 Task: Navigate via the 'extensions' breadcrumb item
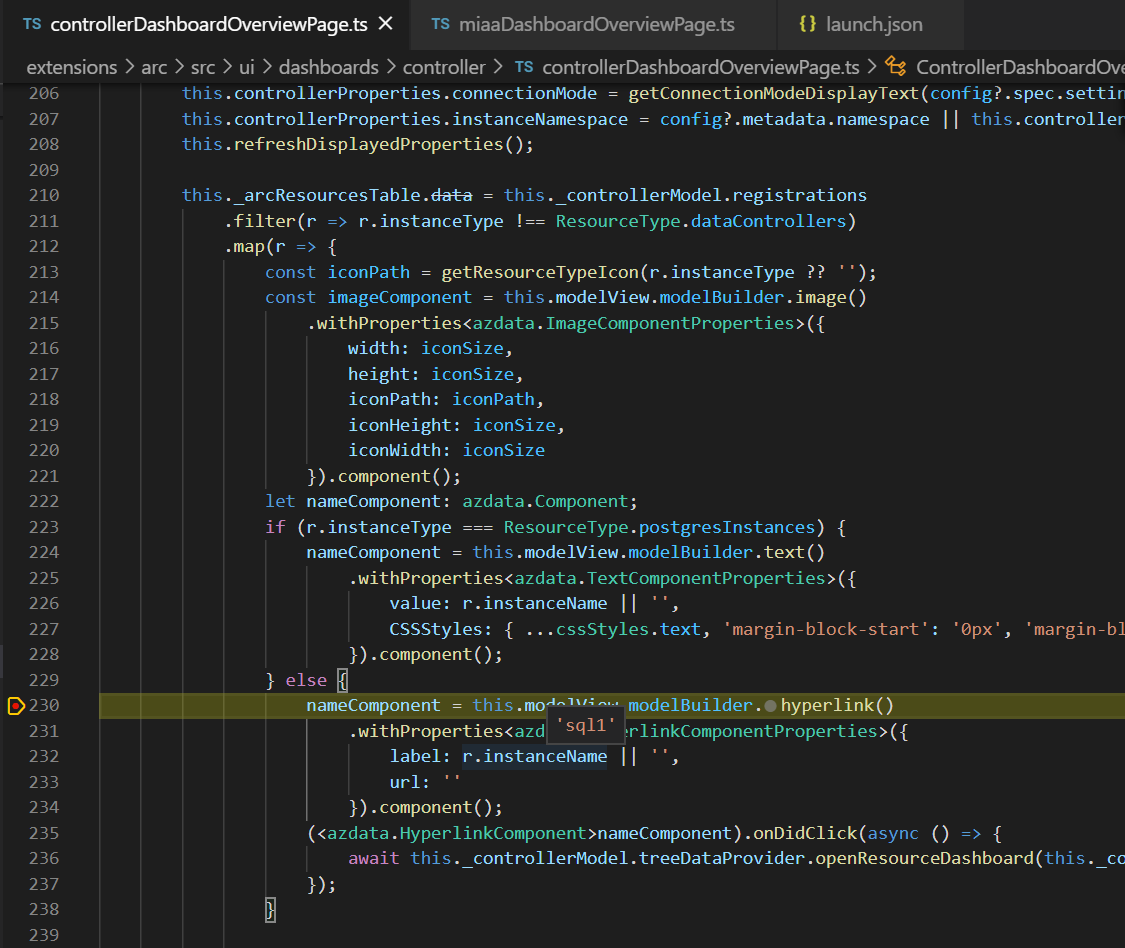click(72, 67)
